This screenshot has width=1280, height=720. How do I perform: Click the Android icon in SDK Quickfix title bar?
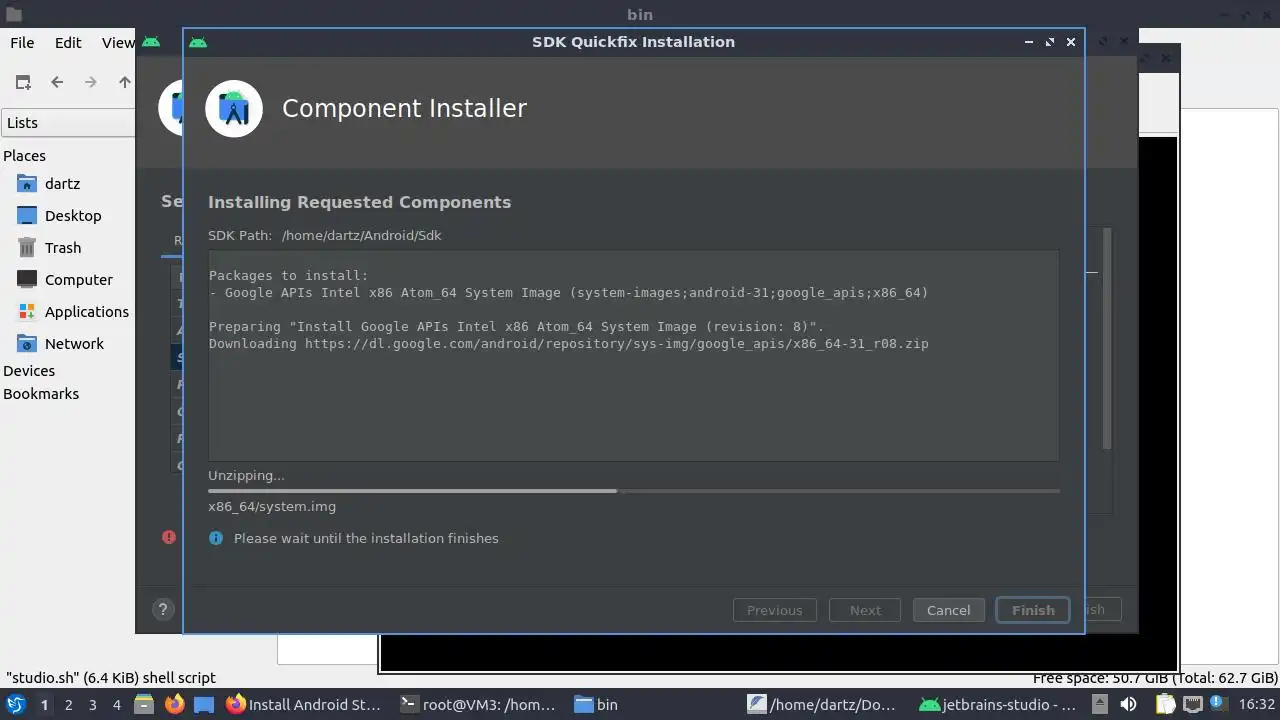(198, 42)
